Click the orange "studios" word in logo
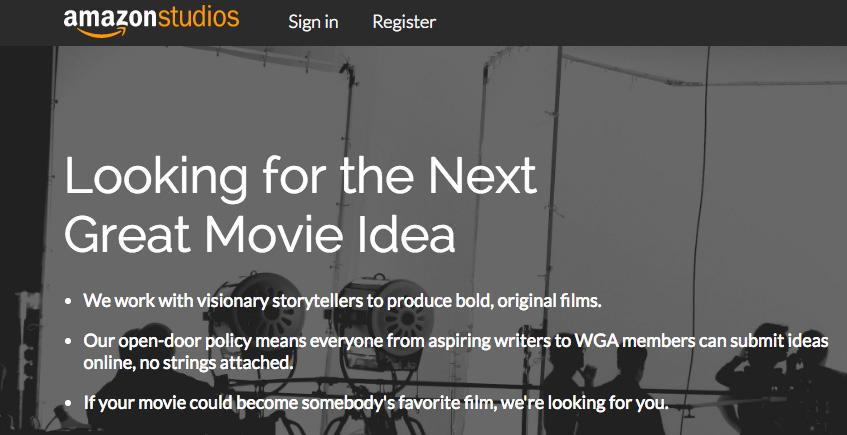 coord(194,18)
